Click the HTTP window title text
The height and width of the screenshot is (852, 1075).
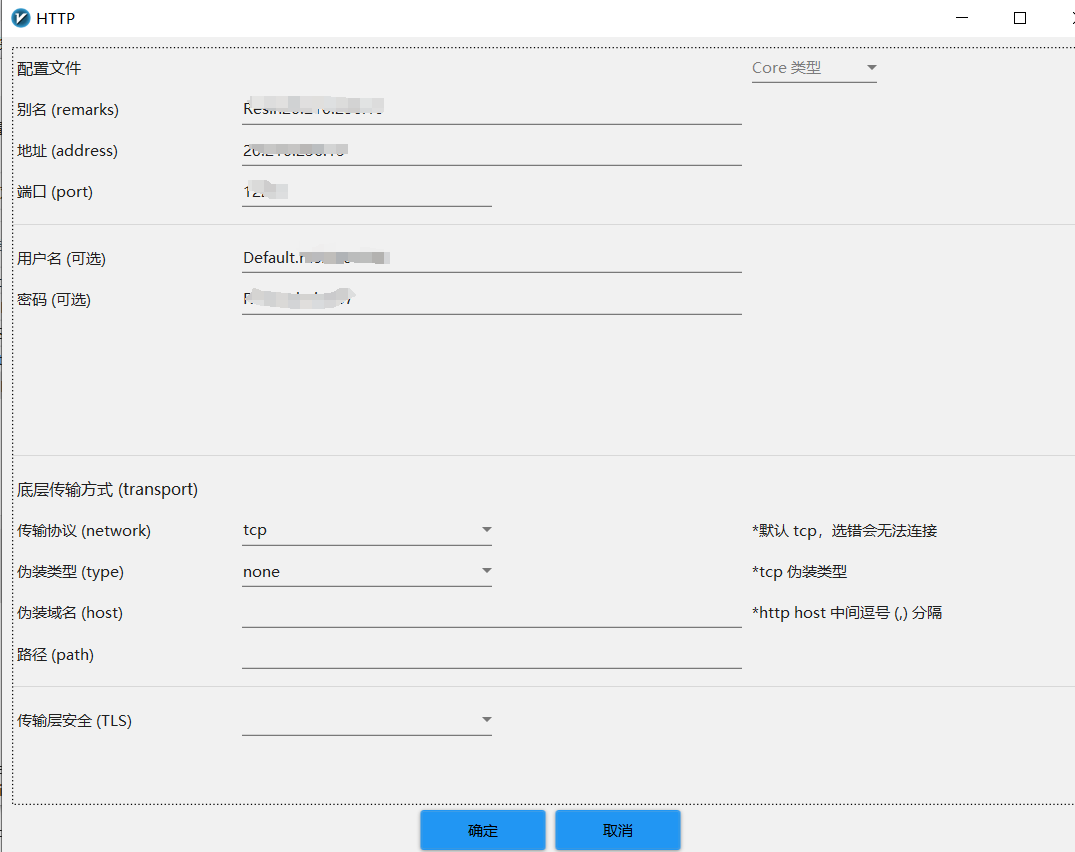56,19
